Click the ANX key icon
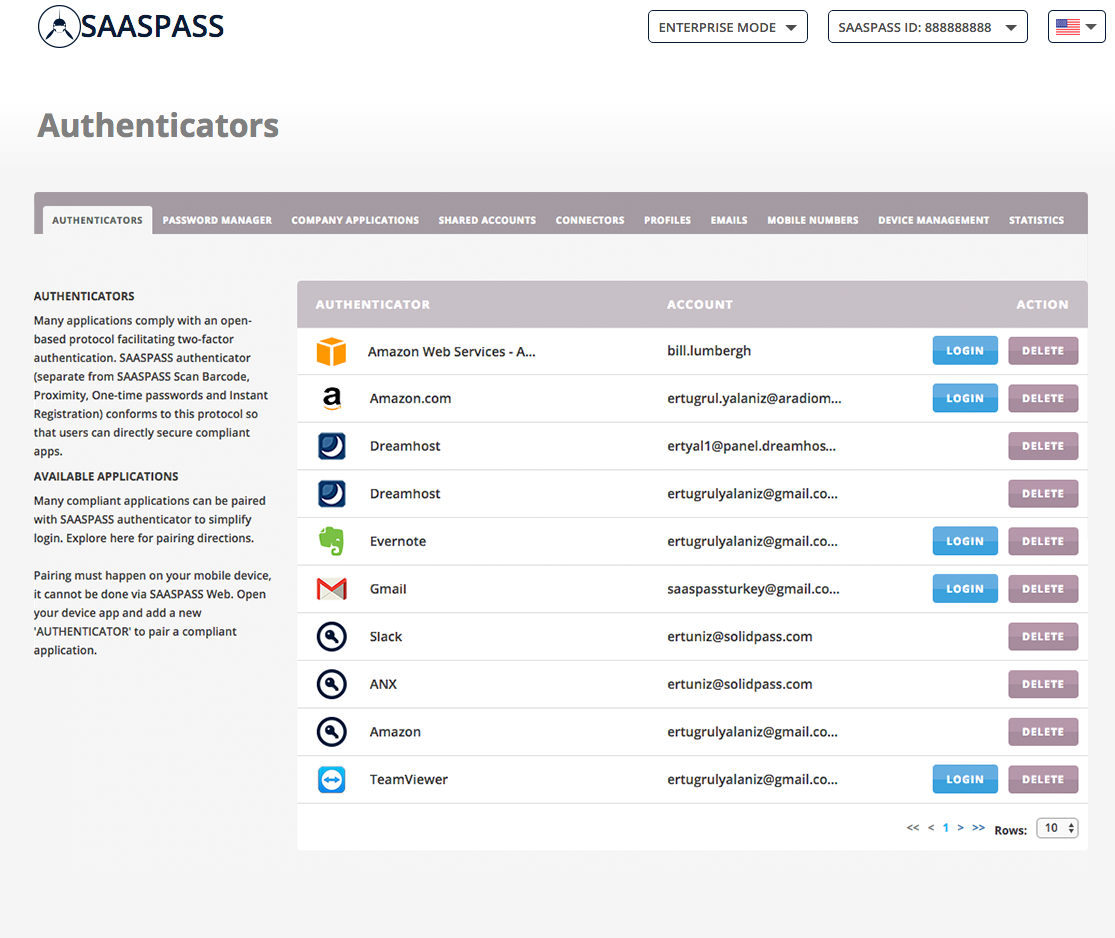The width and height of the screenshot is (1115, 938). [331, 684]
